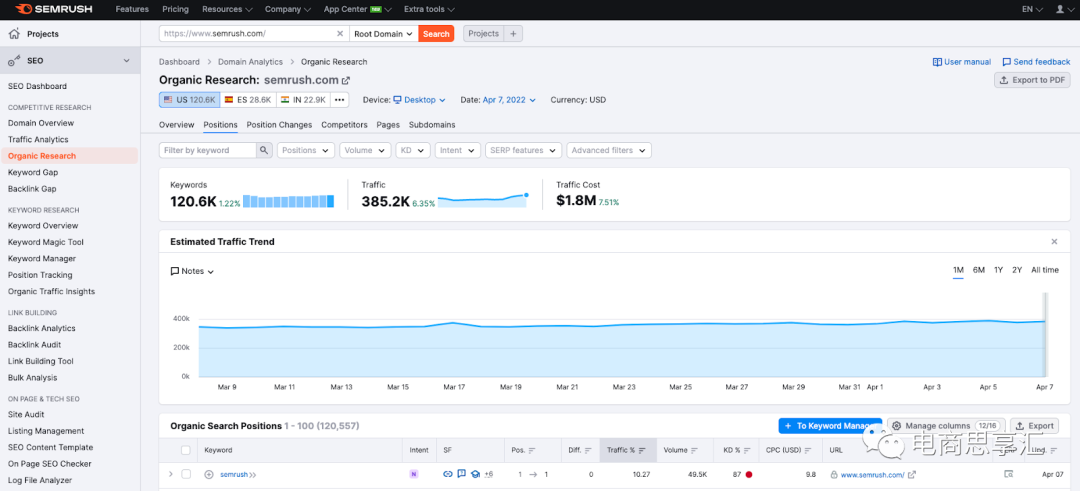1080x491 pixels.
Task: Switch to the Competitors tab
Action: tap(344, 125)
